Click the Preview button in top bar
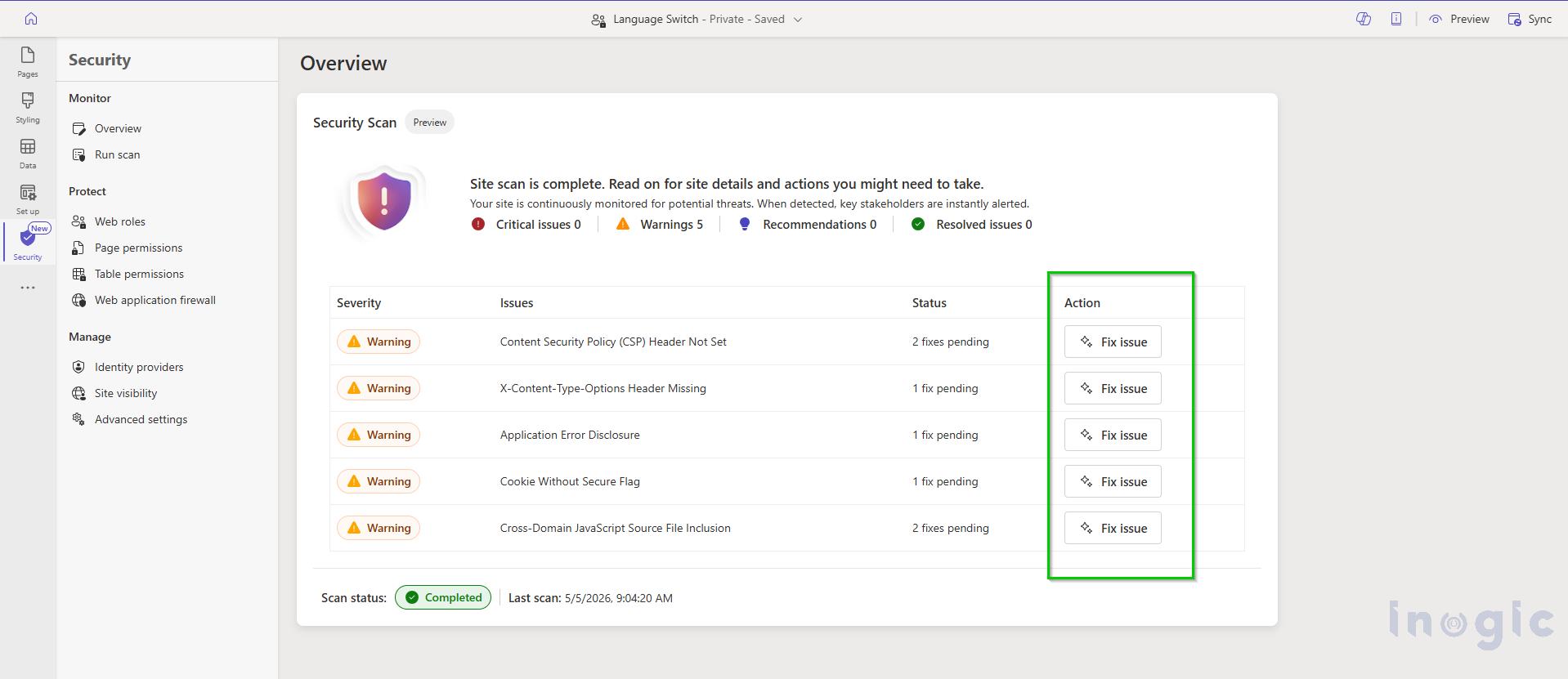Image resolution: width=1568 pixels, height=679 pixels. tap(1459, 19)
